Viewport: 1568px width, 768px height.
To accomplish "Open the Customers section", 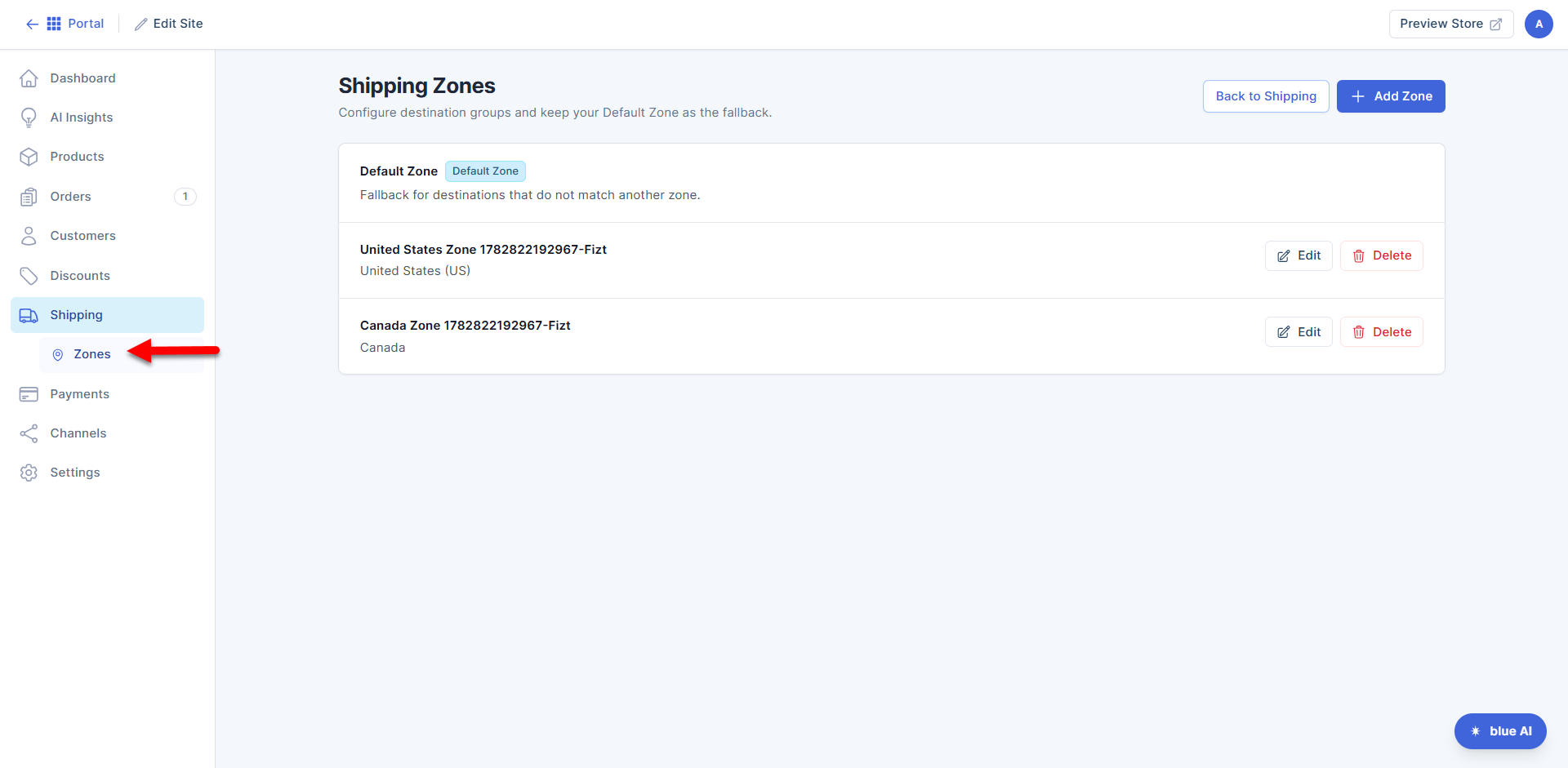I will click(107, 236).
